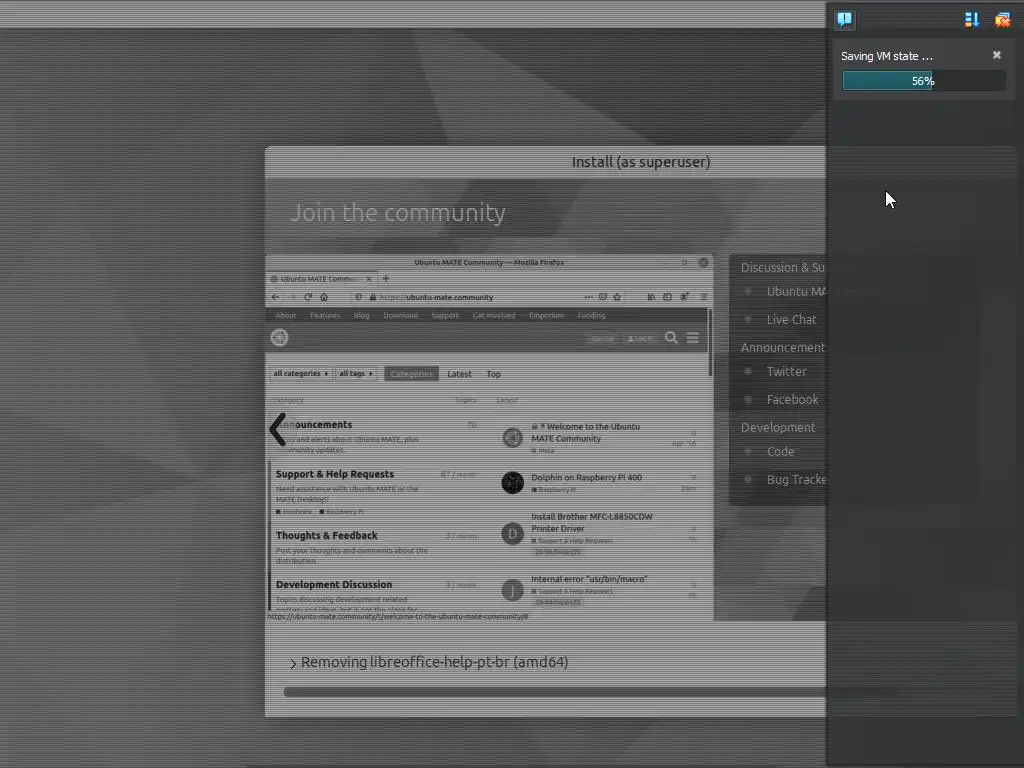Viewport: 1024px width, 768px height.
Task: Delete finished notifications icon
Action: 1002,20
